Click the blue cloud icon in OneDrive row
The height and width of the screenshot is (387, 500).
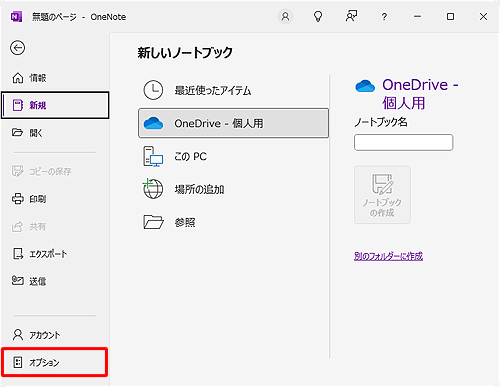[x=153, y=123]
